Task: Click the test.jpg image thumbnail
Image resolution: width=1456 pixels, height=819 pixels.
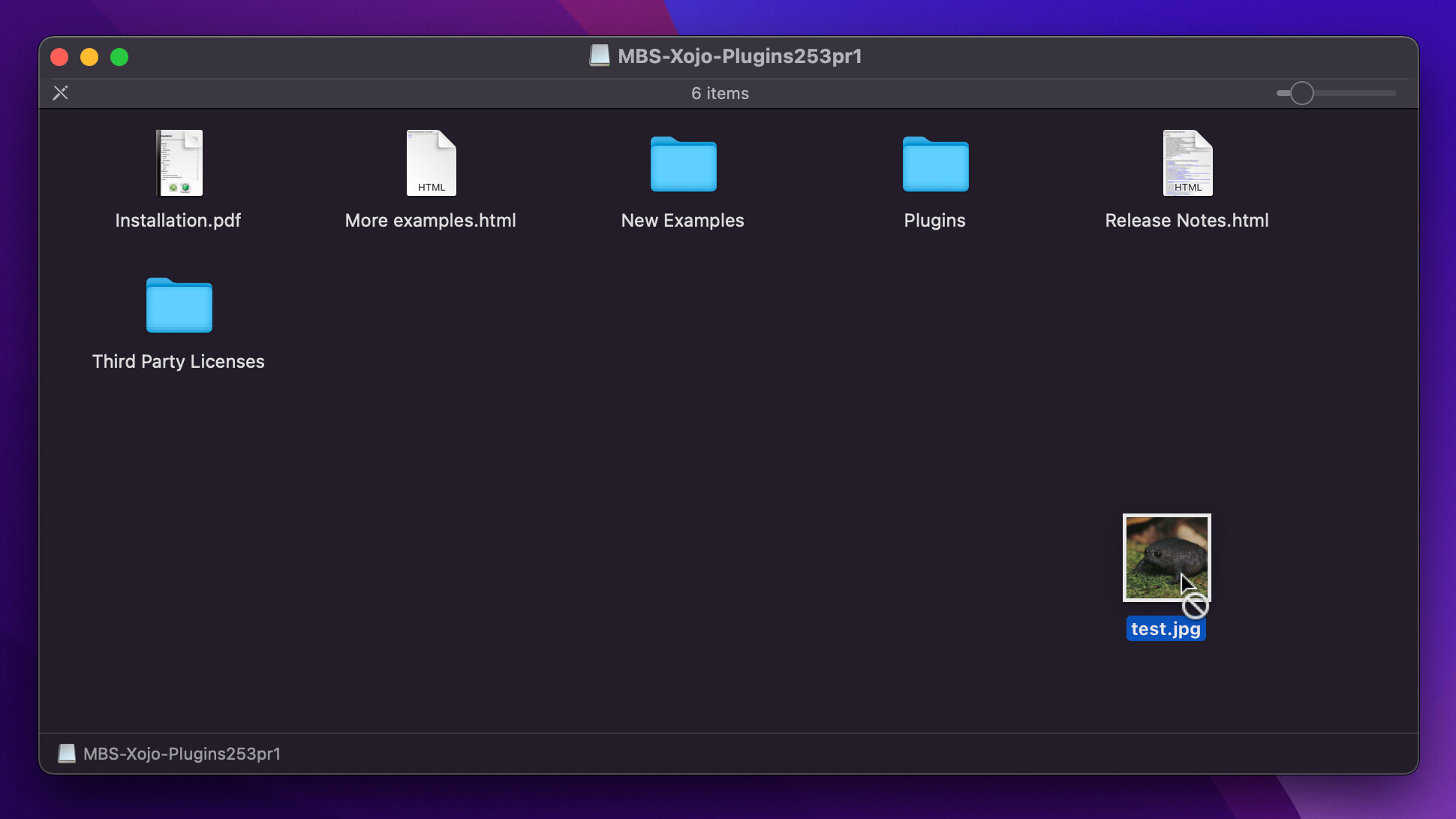Action: tap(1167, 558)
